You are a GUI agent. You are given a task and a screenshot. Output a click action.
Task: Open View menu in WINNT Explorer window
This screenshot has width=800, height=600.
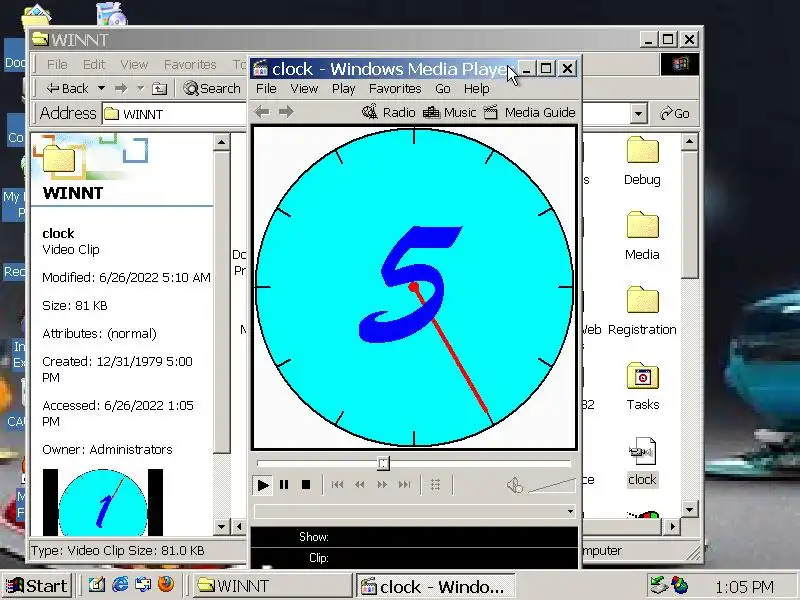click(134, 65)
